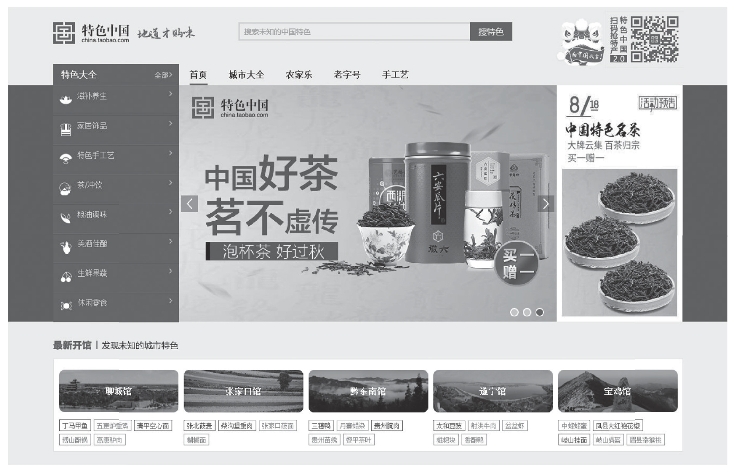
Task: Expand the 家居饰品 category chevron
Action: coord(170,123)
